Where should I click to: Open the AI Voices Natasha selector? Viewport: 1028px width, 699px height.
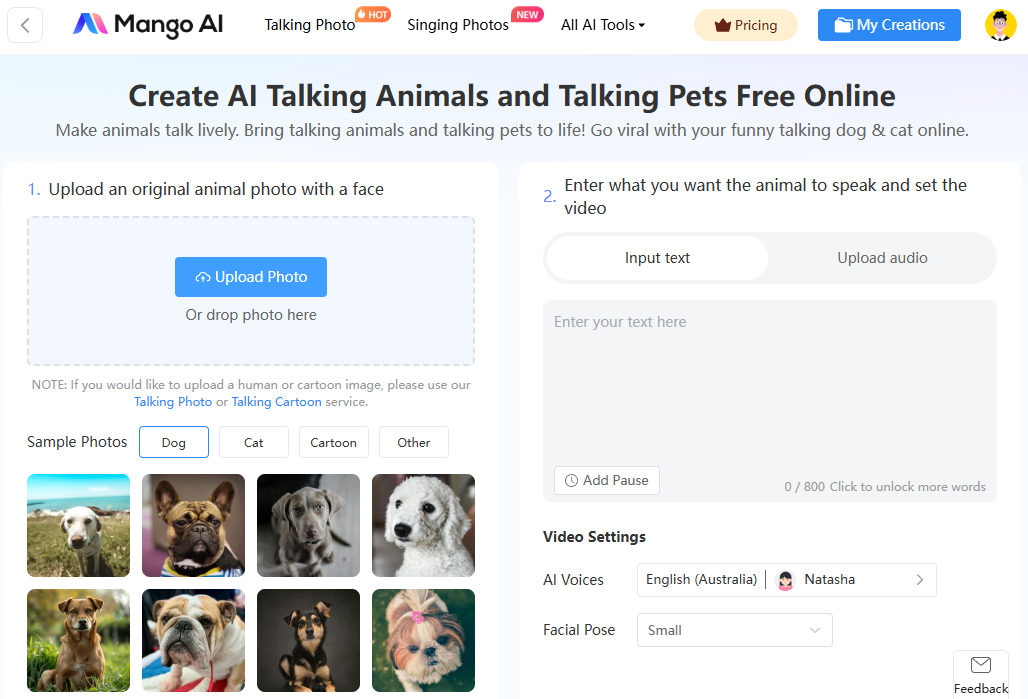coord(786,580)
